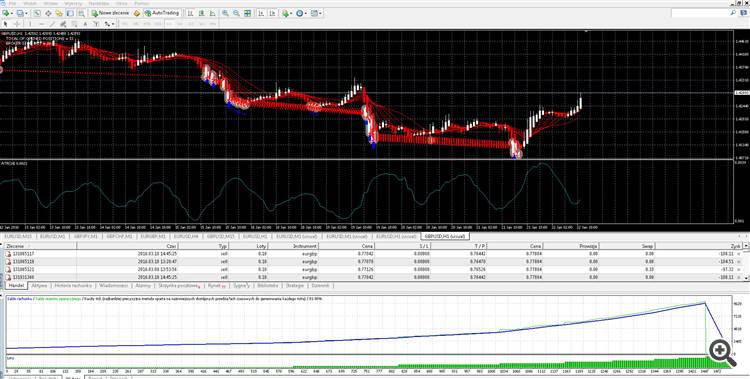Switch to the Handel terminal tab
This screenshot has height=379, width=750.
tap(16, 286)
